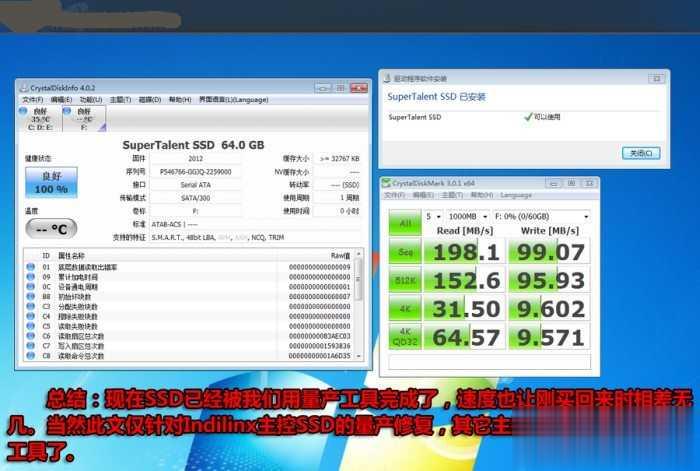Click 4K QD32 write result 9.571
The width and height of the screenshot is (700, 471).
click(550, 337)
